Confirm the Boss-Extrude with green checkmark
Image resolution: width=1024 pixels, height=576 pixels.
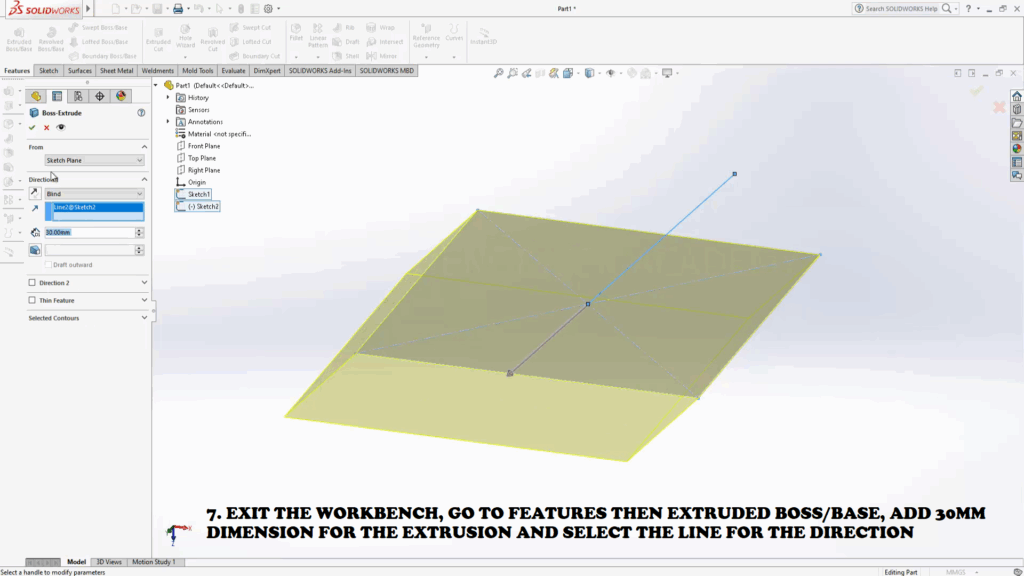[32, 128]
